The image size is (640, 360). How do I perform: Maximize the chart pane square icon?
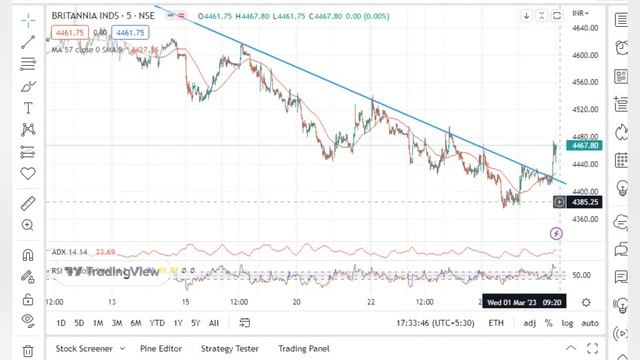(556, 16)
